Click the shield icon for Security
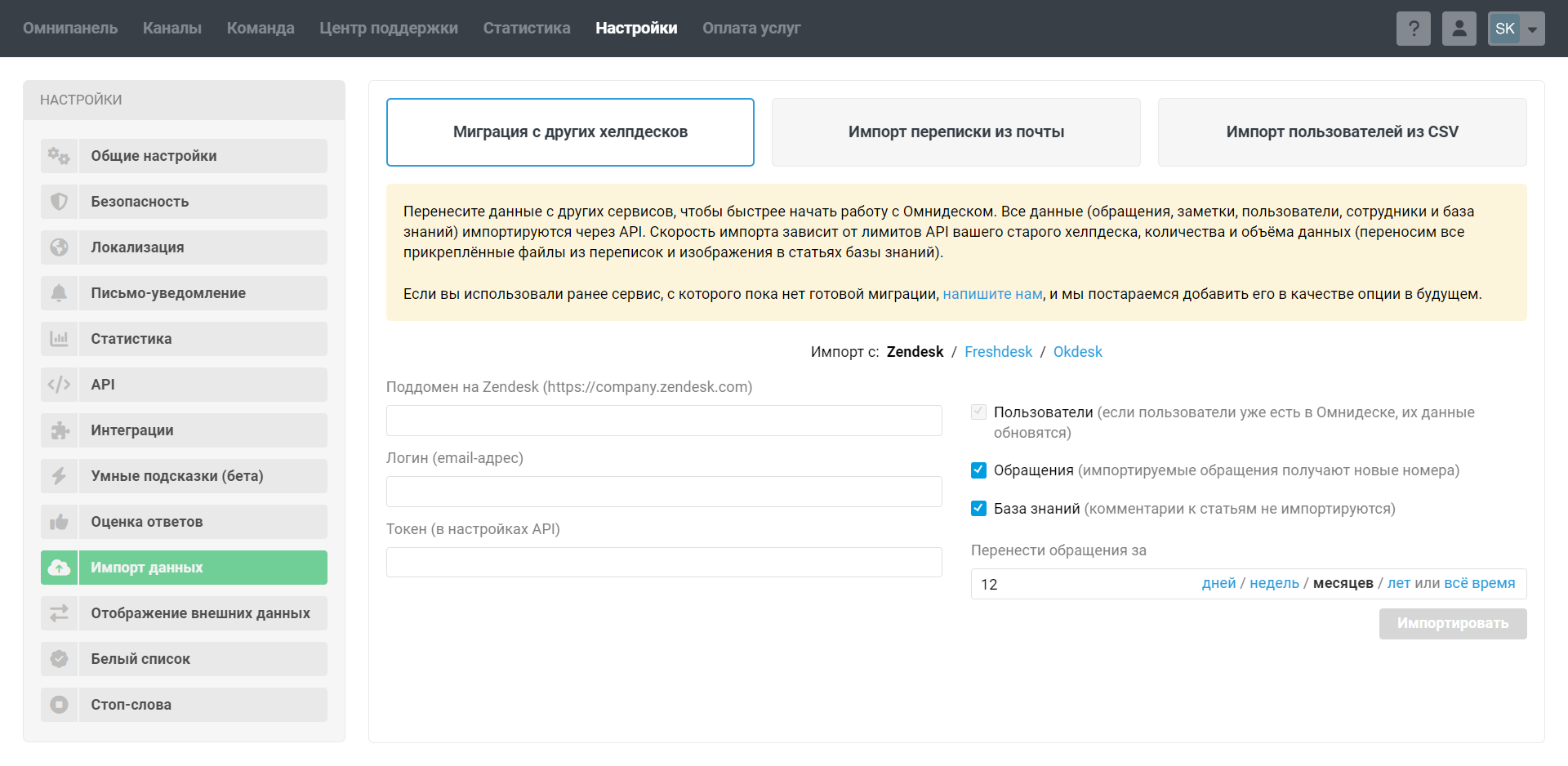The height and width of the screenshot is (766, 1568). (x=59, y=202)
